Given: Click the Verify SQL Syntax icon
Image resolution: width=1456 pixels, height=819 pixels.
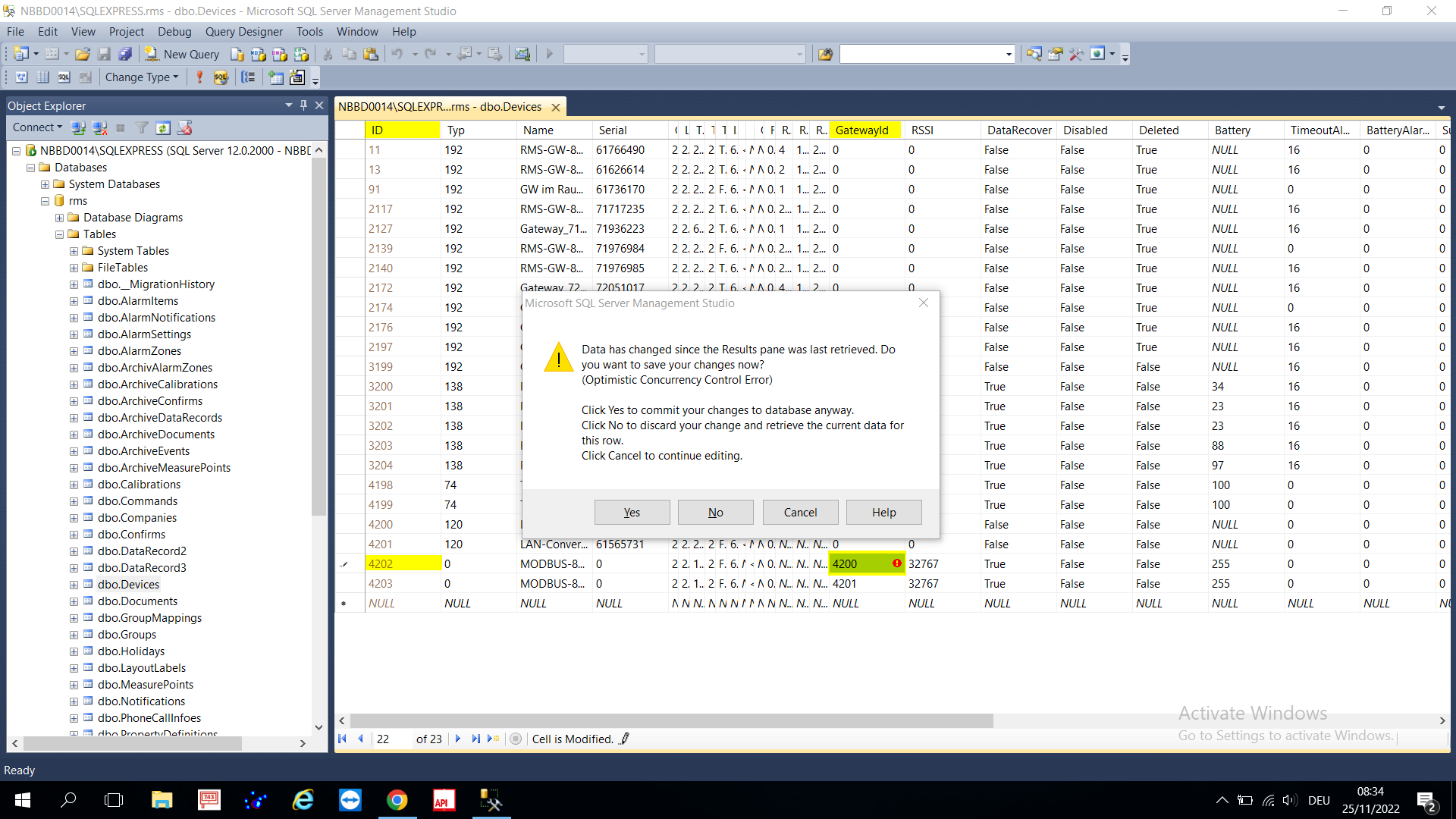Looking at the screenshot, I should 221,77.
